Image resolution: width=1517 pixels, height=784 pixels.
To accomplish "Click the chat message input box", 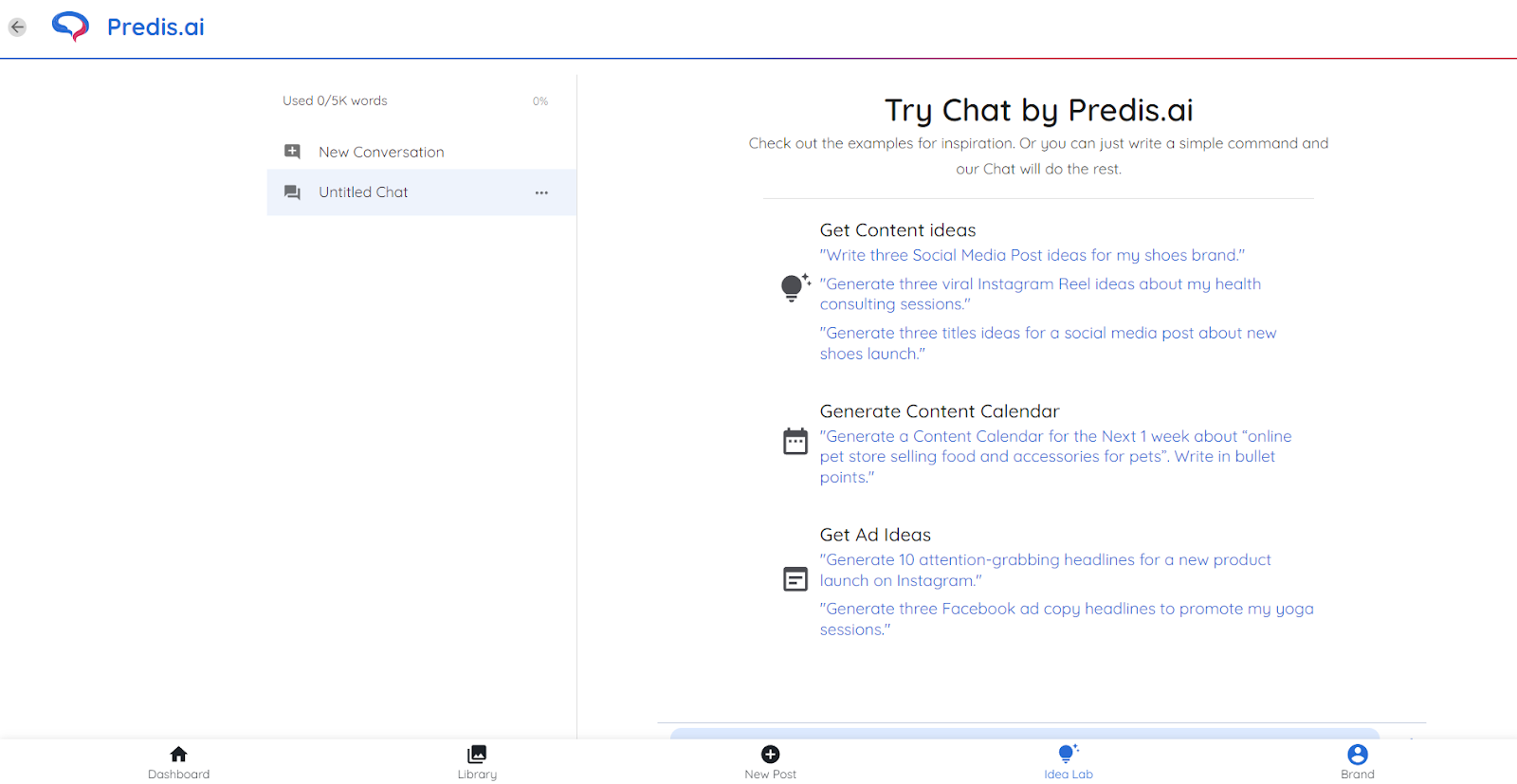I will 1024,734.
